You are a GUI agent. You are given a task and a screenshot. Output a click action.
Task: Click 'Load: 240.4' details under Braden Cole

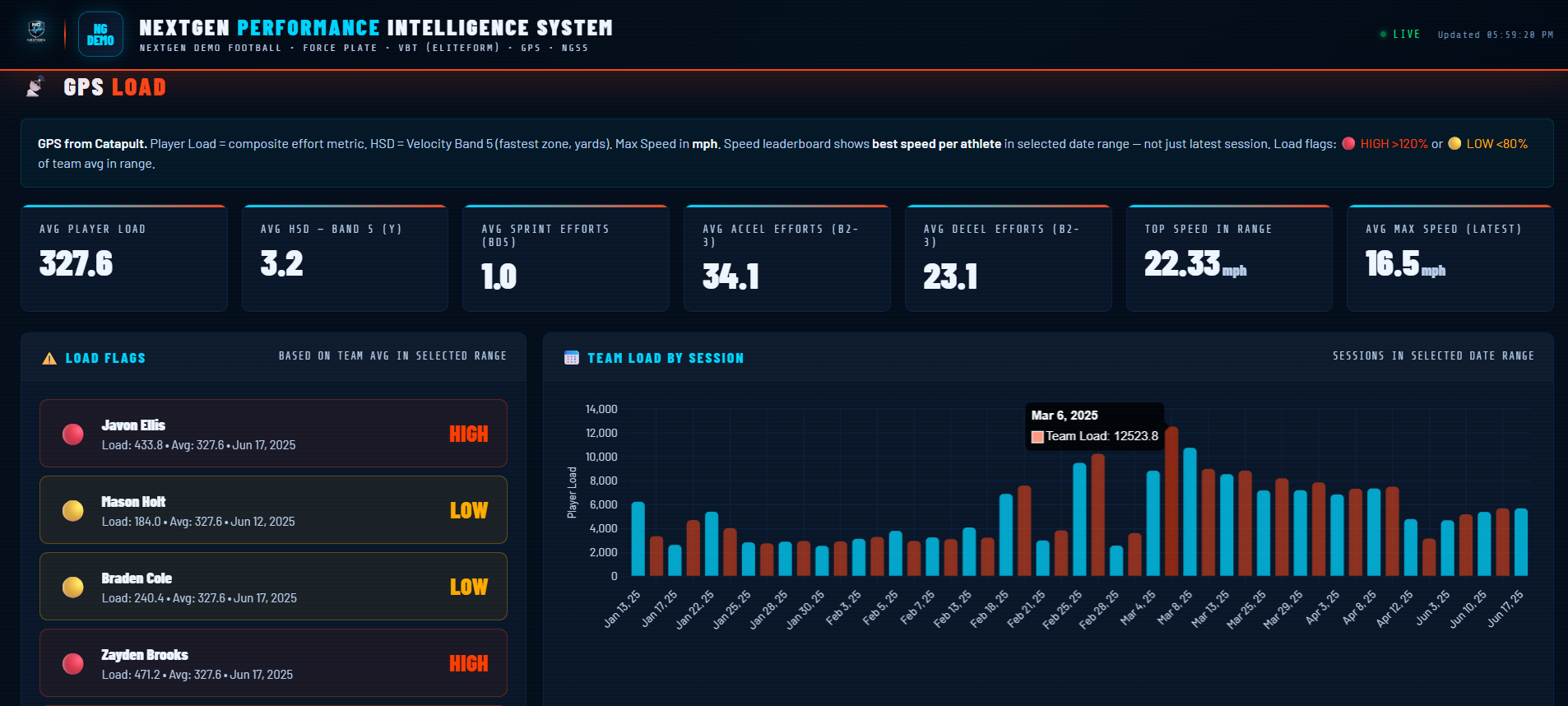199,598
